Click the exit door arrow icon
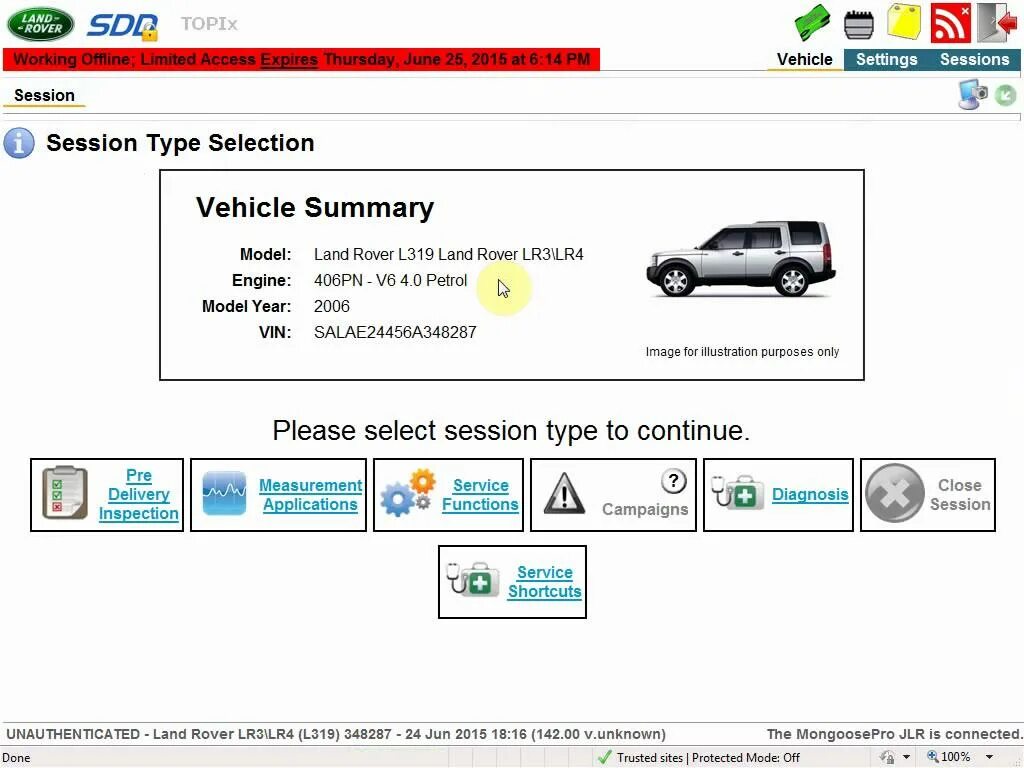This screenshot has width=1024, height=768. click(997, 22)
